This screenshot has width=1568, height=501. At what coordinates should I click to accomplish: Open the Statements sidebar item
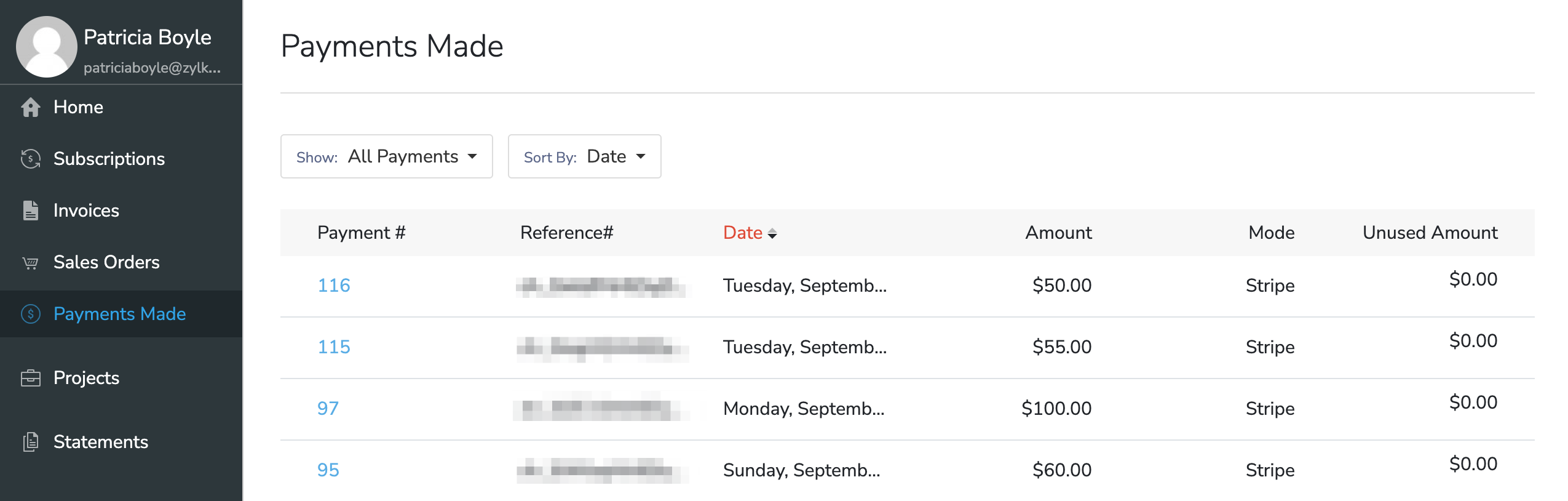[100, 442]
